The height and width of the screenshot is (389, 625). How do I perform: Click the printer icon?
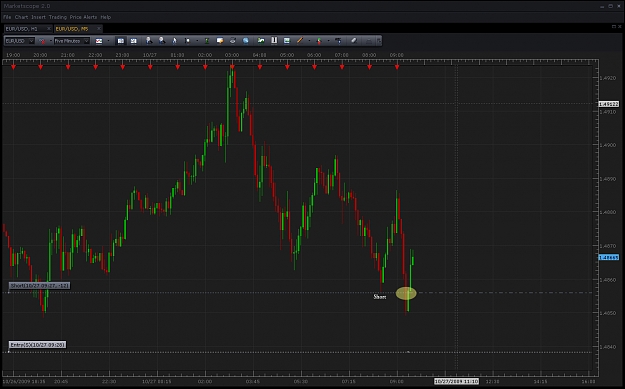(x=233, y=41)
